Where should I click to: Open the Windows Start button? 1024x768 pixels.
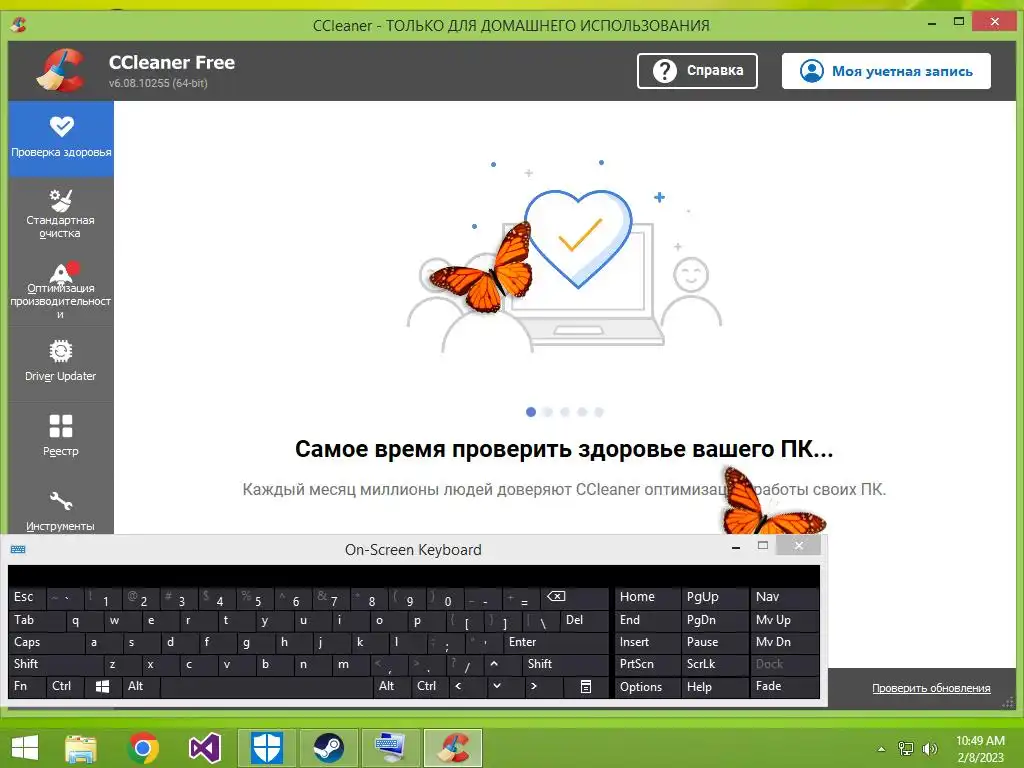tap(25, 748)
